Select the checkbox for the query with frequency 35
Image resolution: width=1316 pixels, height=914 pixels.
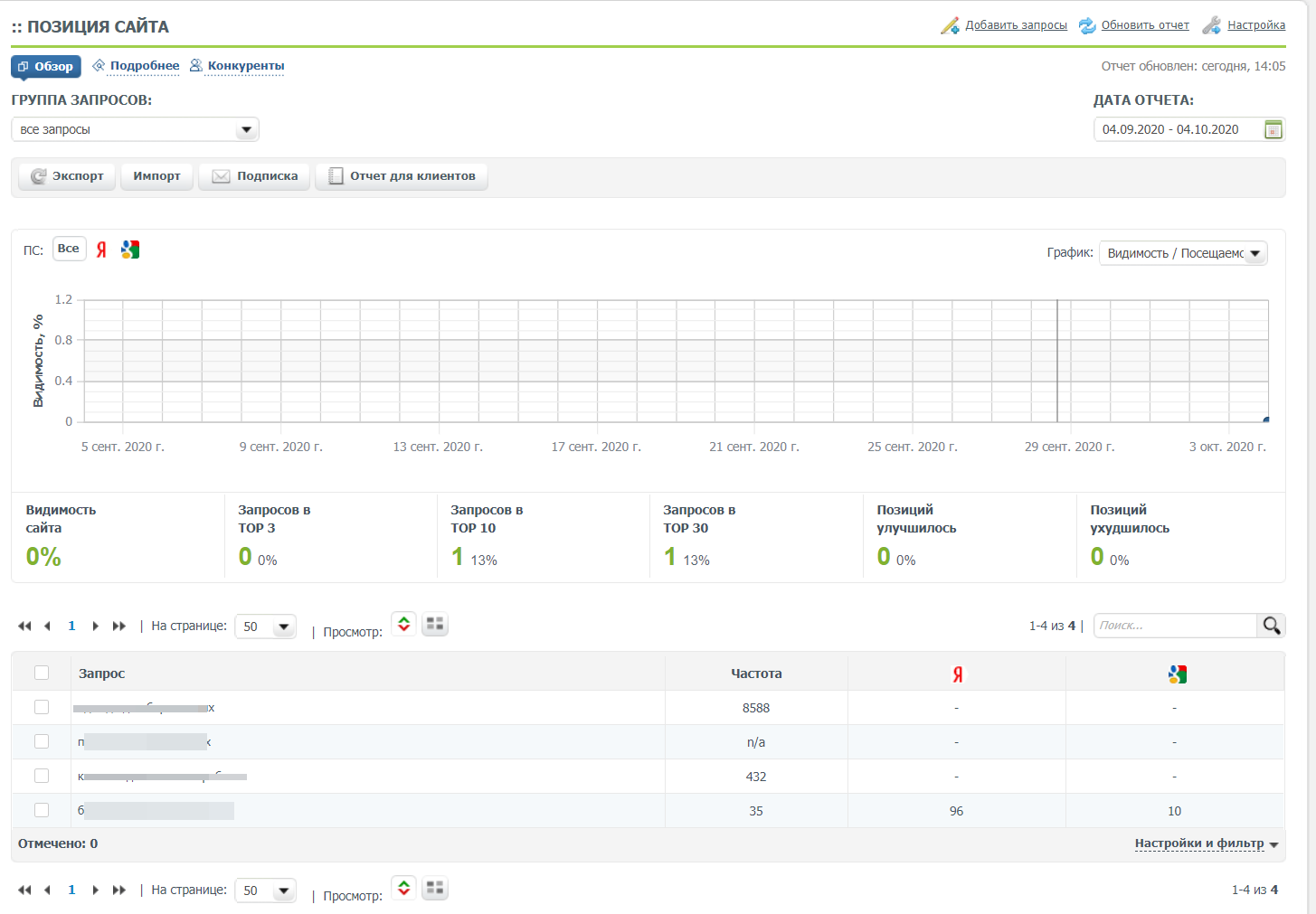pyautogui.click(x=42, y=810)
